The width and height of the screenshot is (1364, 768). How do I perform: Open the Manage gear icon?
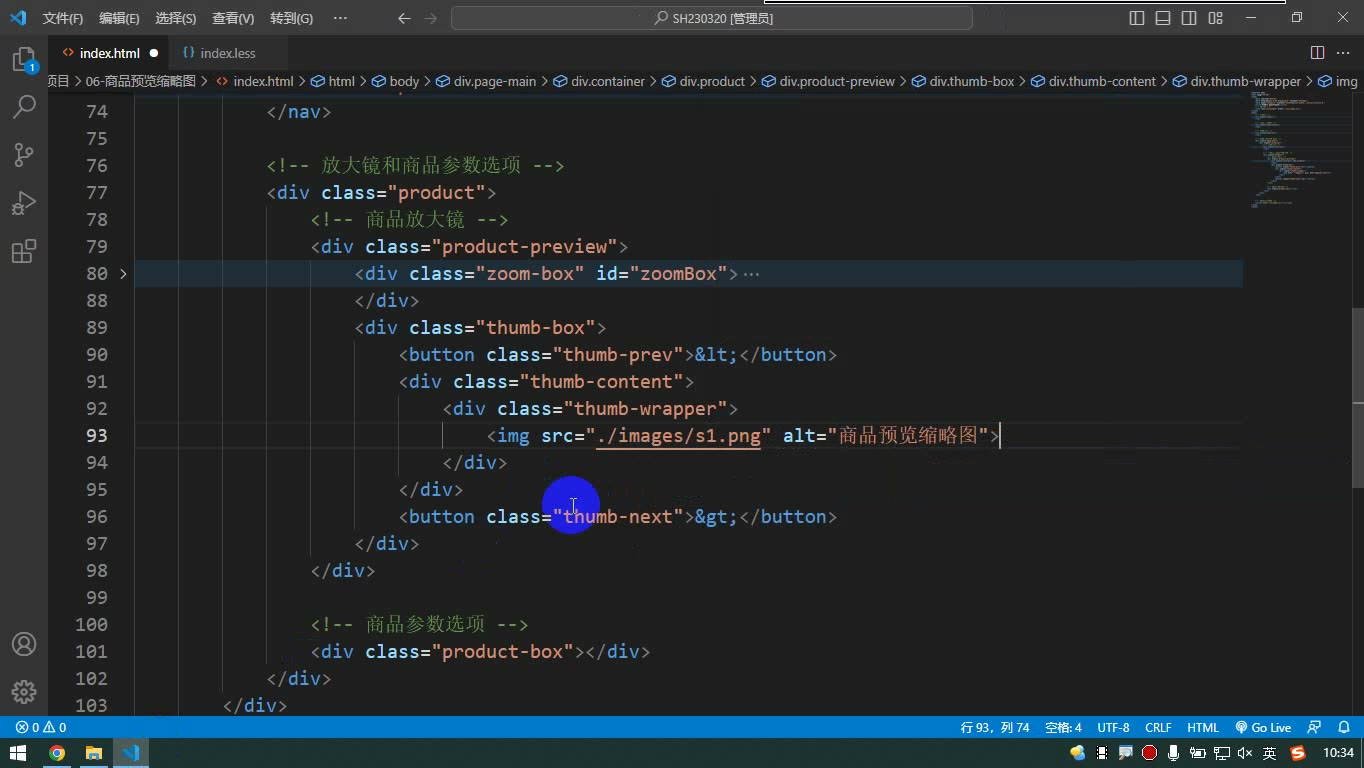tap(24, 691)
